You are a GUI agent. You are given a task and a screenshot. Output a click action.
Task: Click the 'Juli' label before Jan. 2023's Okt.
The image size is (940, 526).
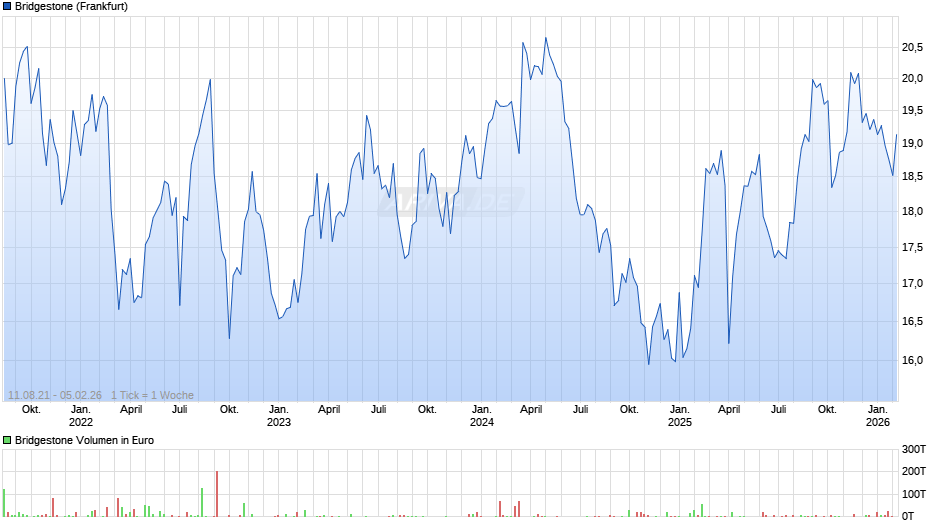[x=180, y=410]
